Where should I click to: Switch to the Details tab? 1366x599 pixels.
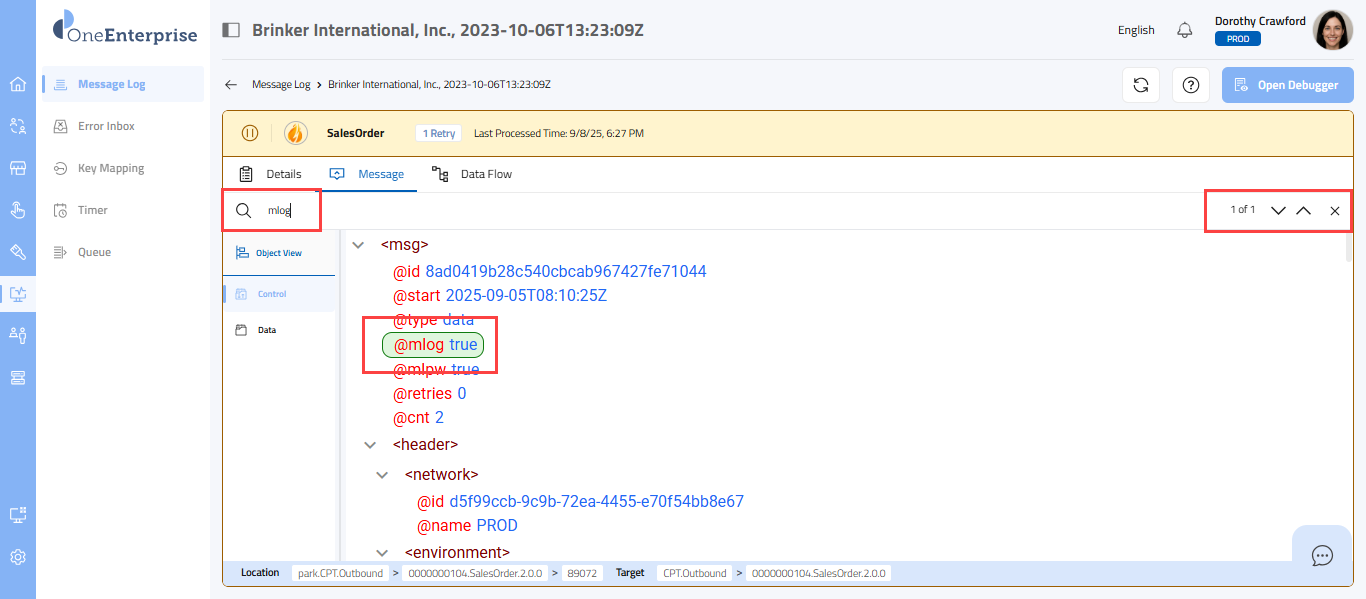pyautogui.click(x=271, y=174)
